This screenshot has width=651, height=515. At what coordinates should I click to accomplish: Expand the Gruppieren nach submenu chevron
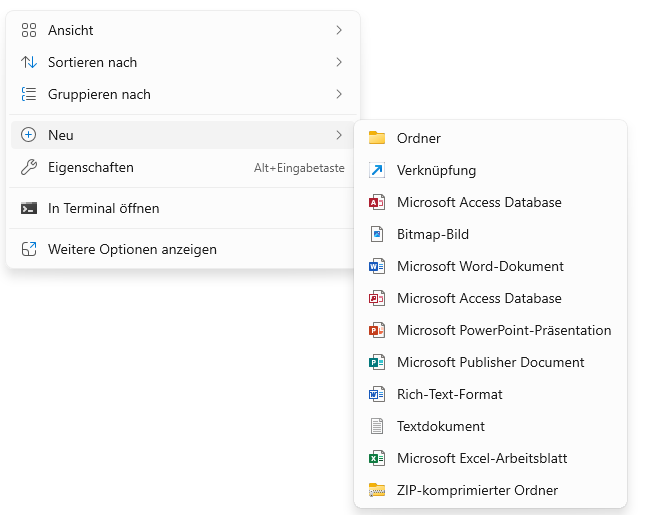339,94
